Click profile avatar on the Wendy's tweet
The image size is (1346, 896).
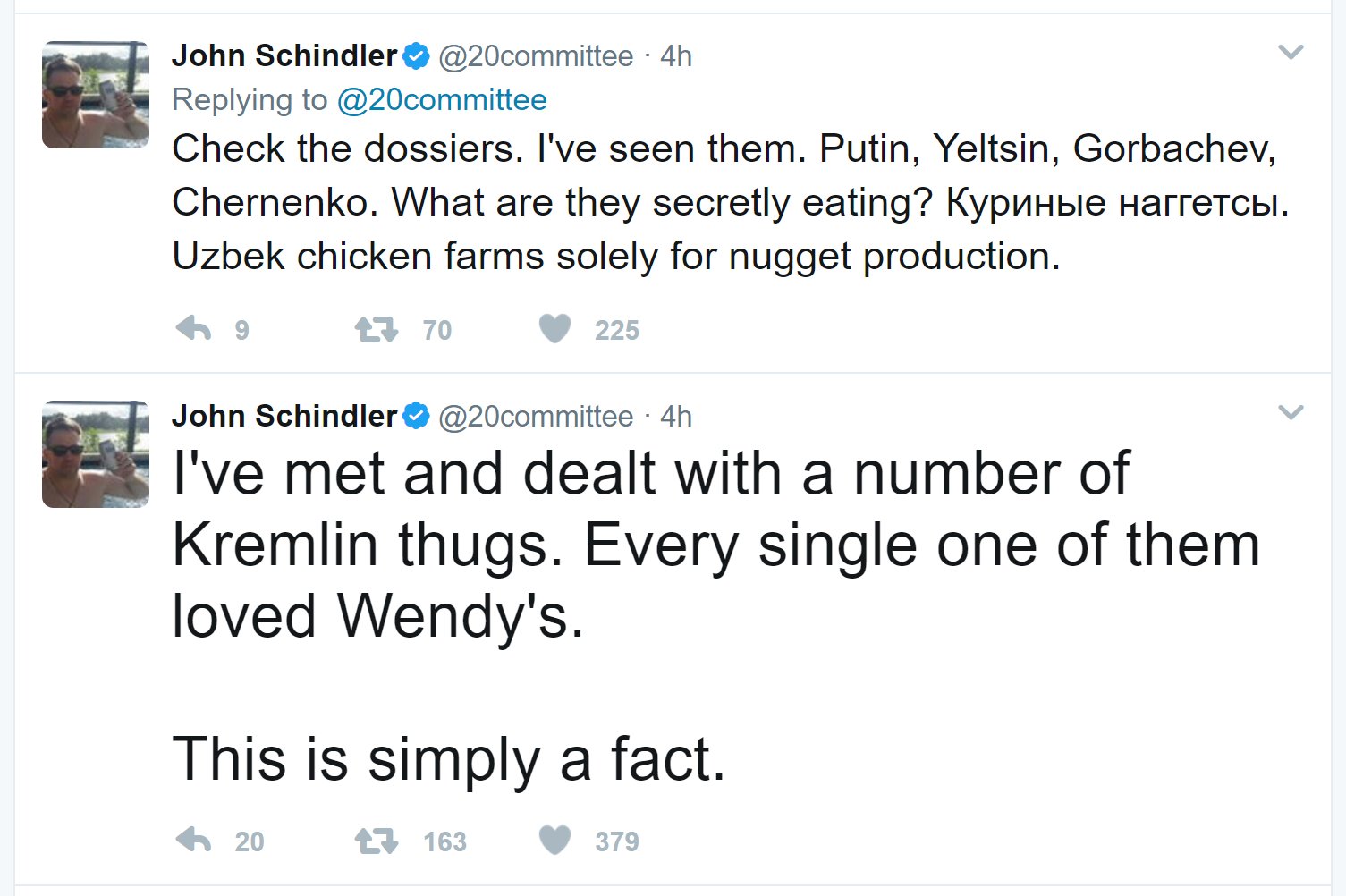pos(96,454)
